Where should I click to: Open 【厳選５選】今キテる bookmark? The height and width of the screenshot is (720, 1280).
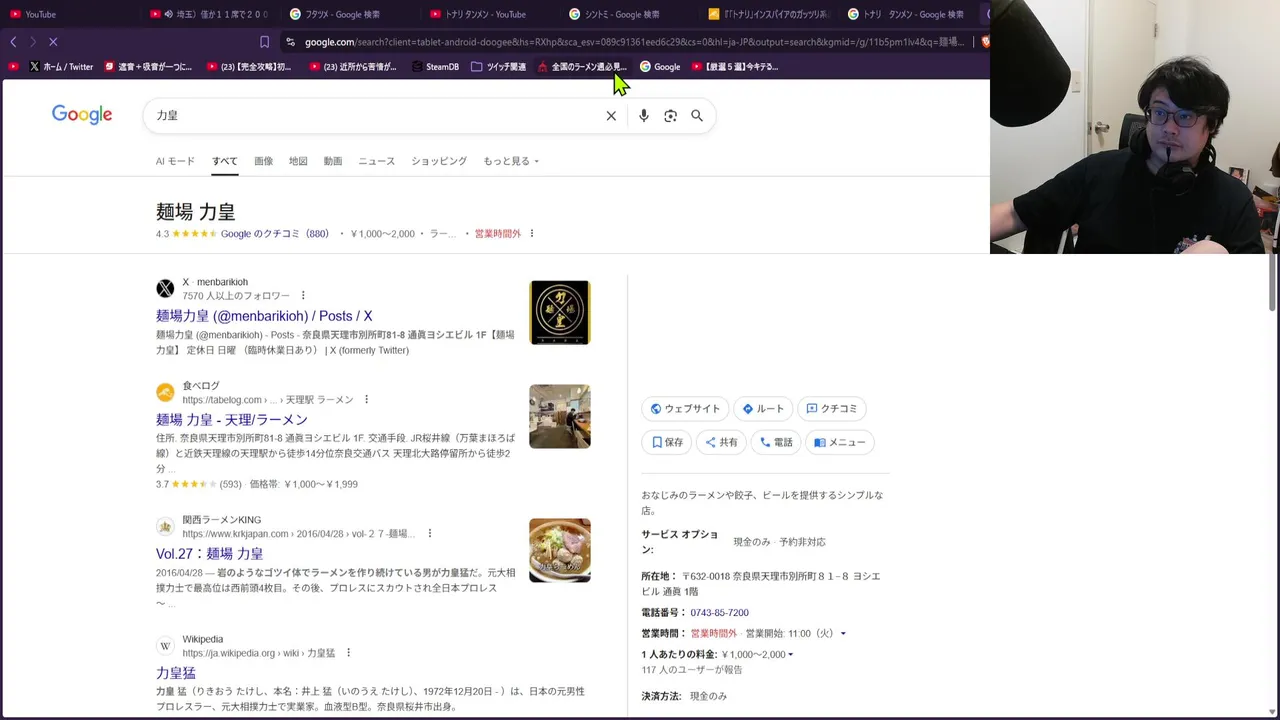(734, 67)
